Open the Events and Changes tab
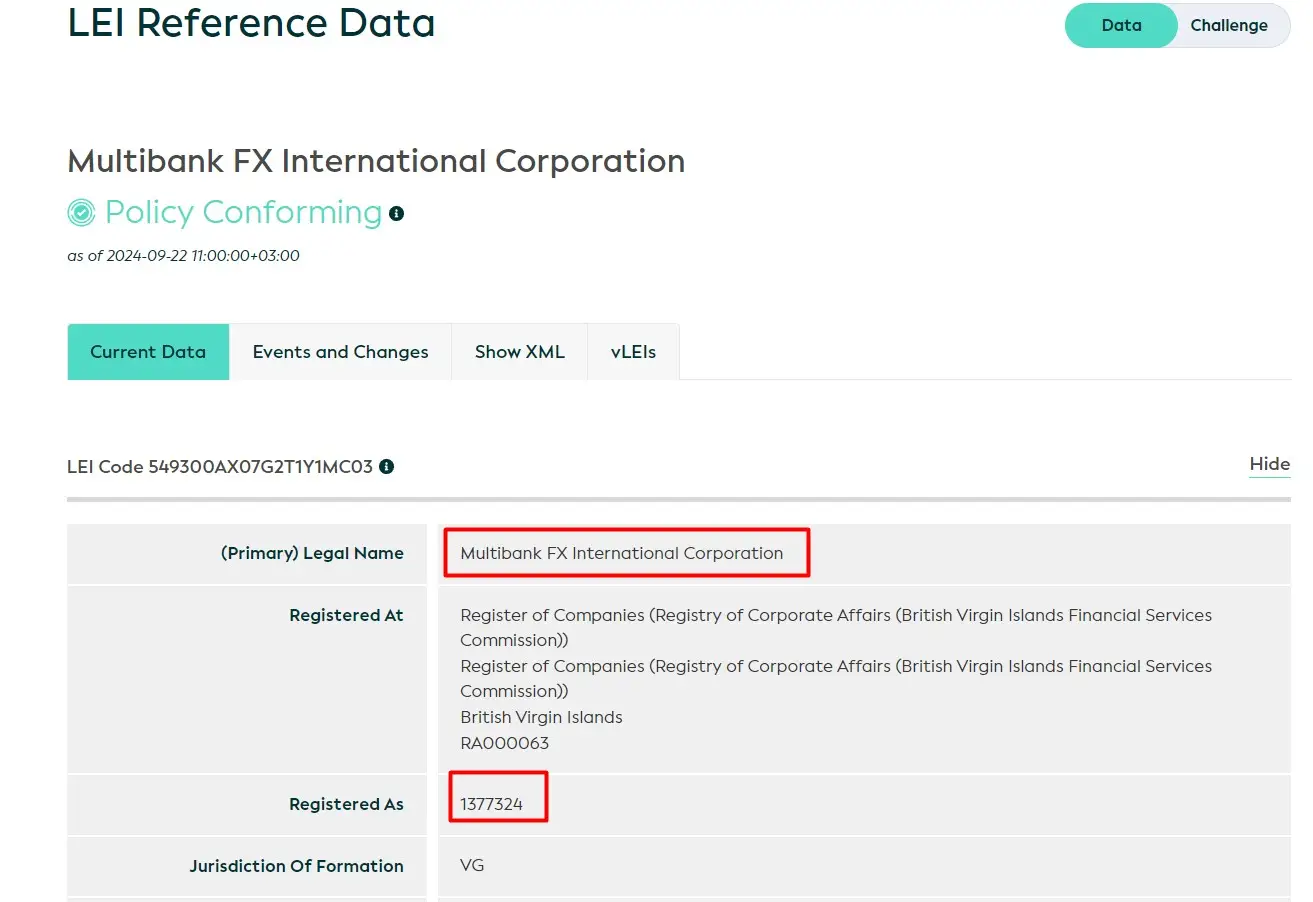 point(340,352)
